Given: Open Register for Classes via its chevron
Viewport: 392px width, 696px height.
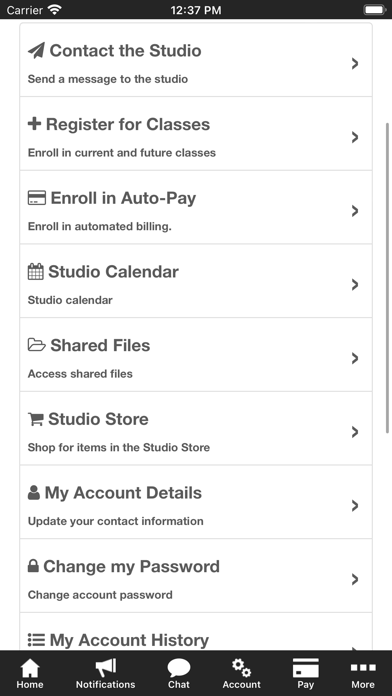Looking at the screenshot, I should coord(355,137).
